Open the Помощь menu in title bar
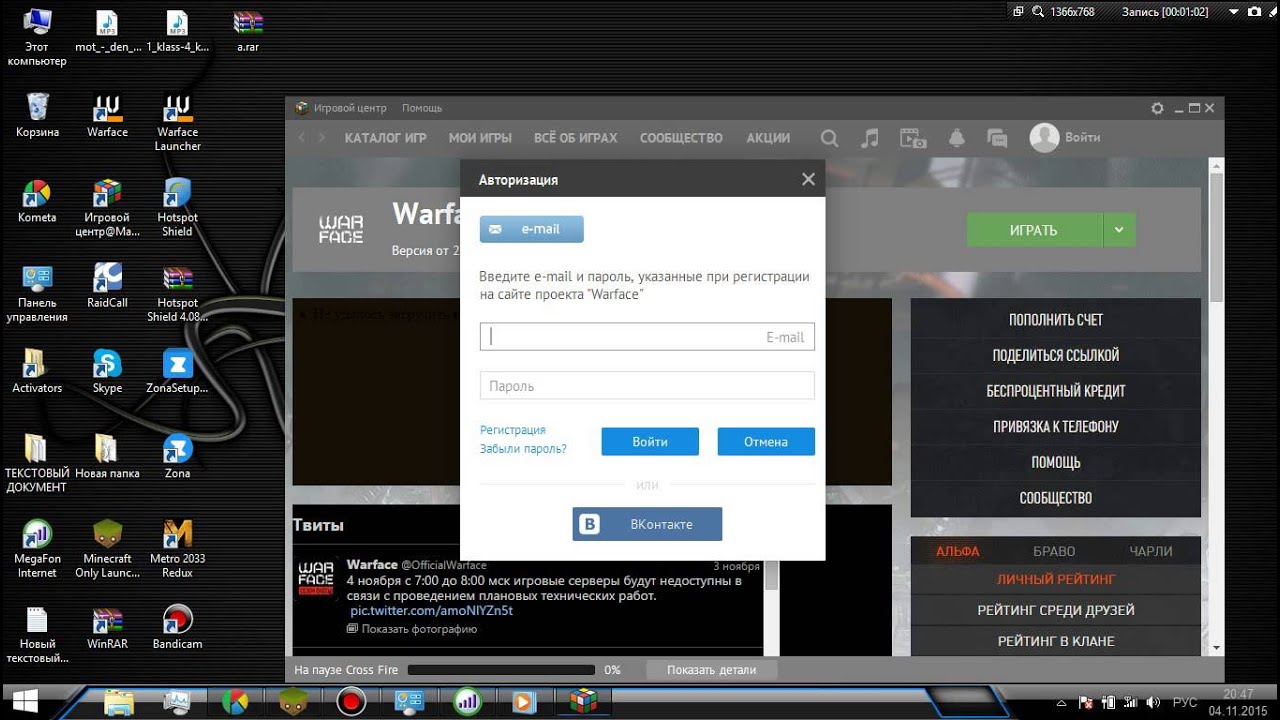This screenshot has width=1280, height=720. point(422,108)
